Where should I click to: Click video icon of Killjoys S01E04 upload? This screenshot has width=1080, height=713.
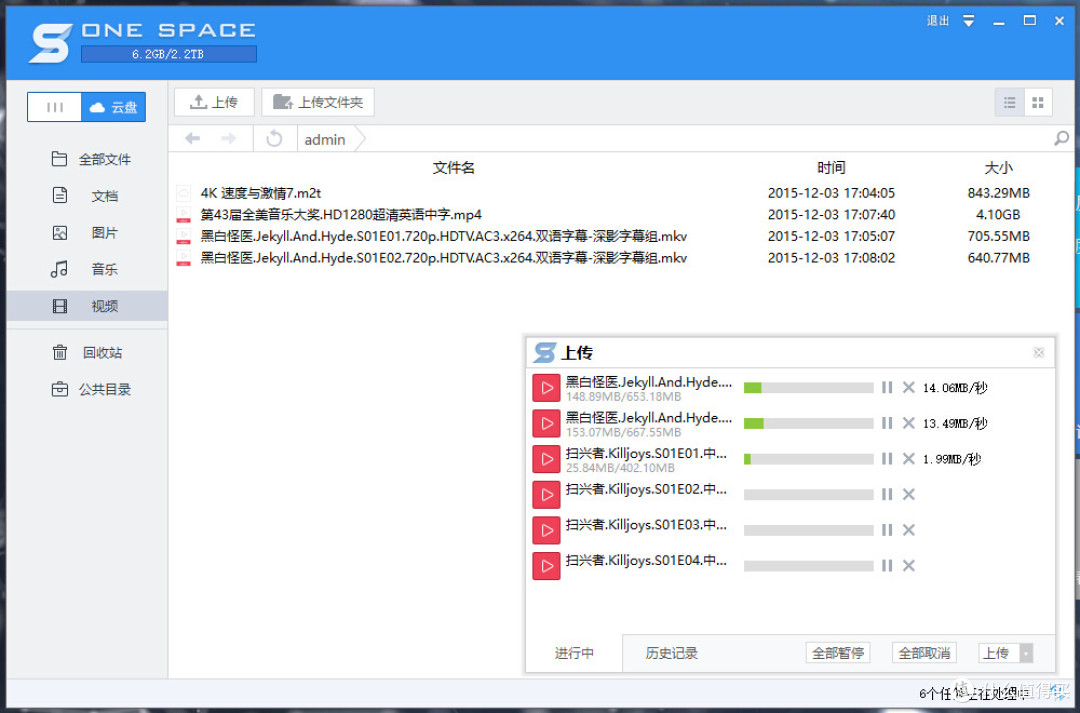point(546,566)
